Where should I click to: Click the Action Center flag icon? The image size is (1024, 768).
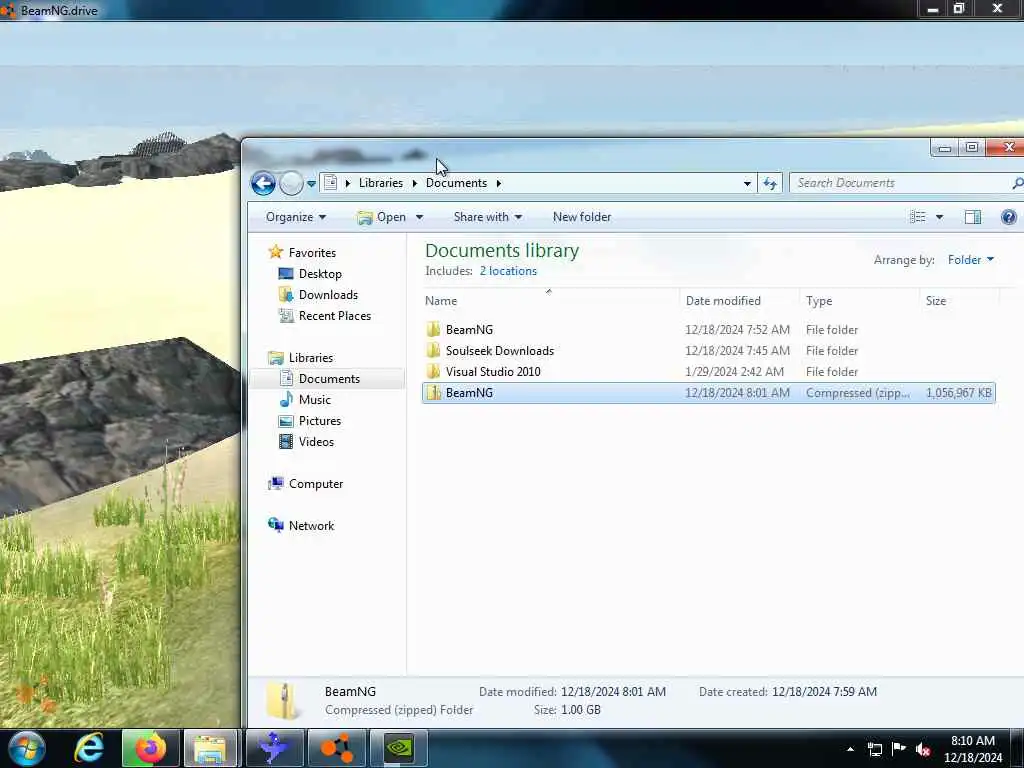899,748
